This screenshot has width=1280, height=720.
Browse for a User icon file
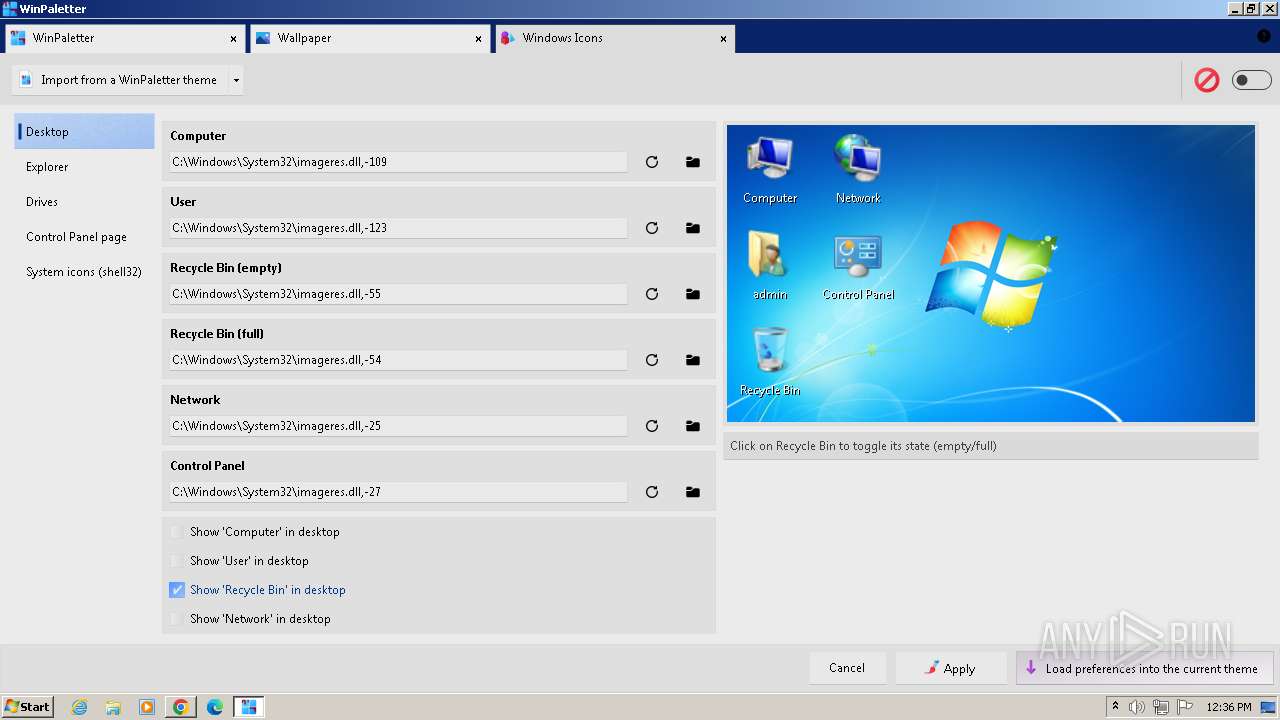[x=692, y=228]
